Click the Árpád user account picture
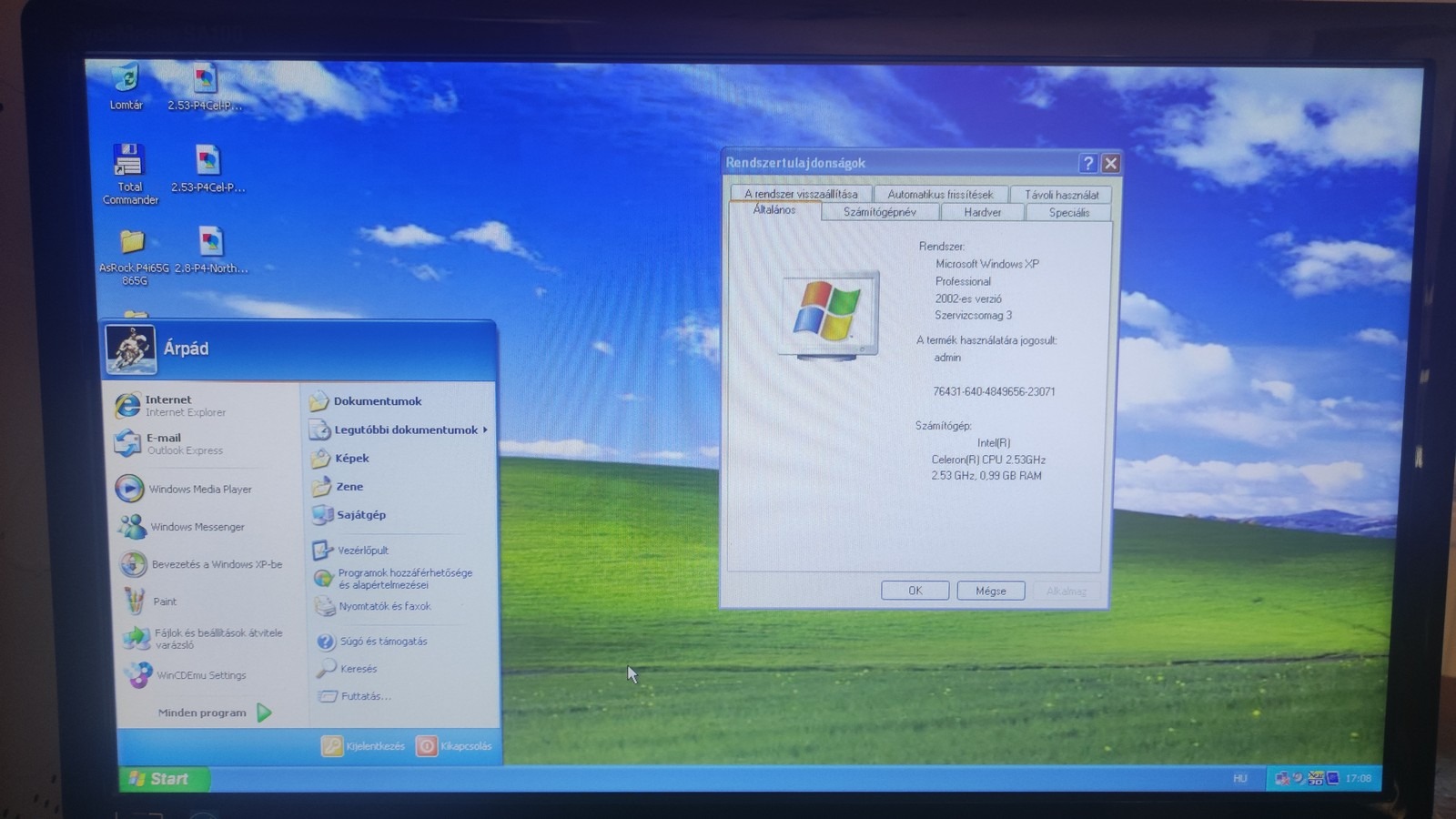Viewport: 1456px width, 819px height. click(130, 349)
